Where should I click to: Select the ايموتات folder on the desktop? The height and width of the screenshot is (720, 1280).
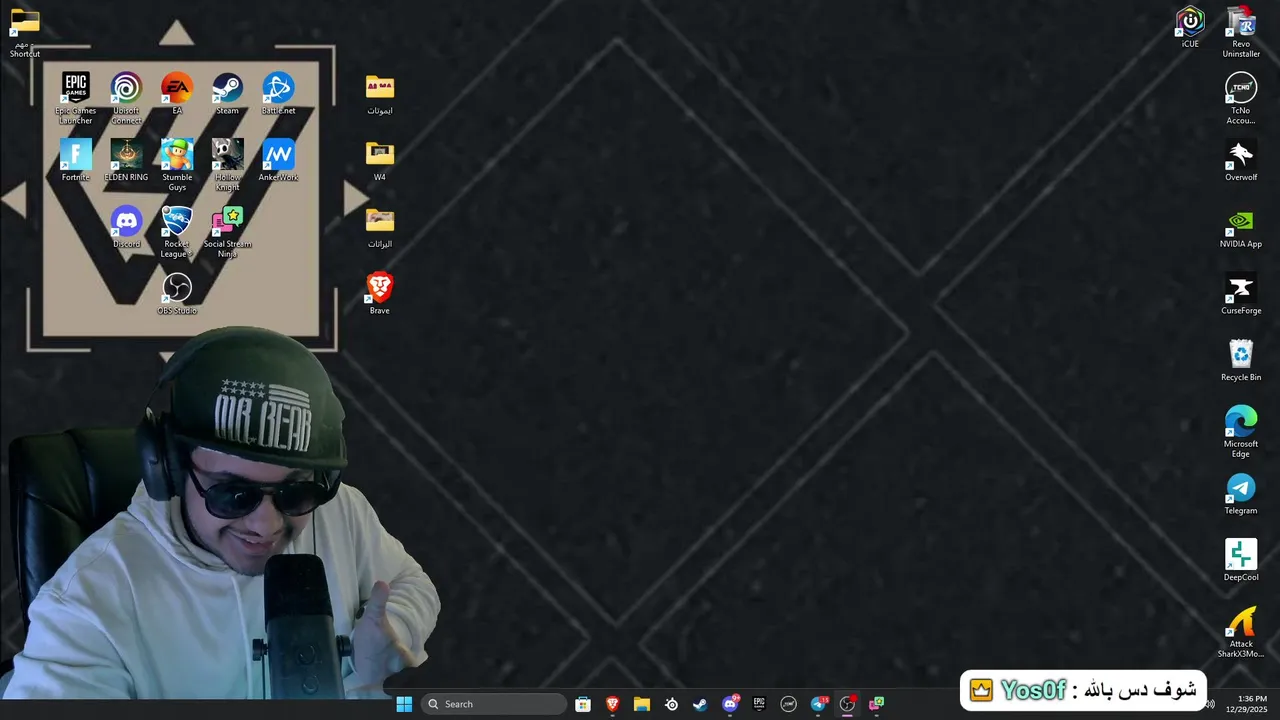pos(380,93)
